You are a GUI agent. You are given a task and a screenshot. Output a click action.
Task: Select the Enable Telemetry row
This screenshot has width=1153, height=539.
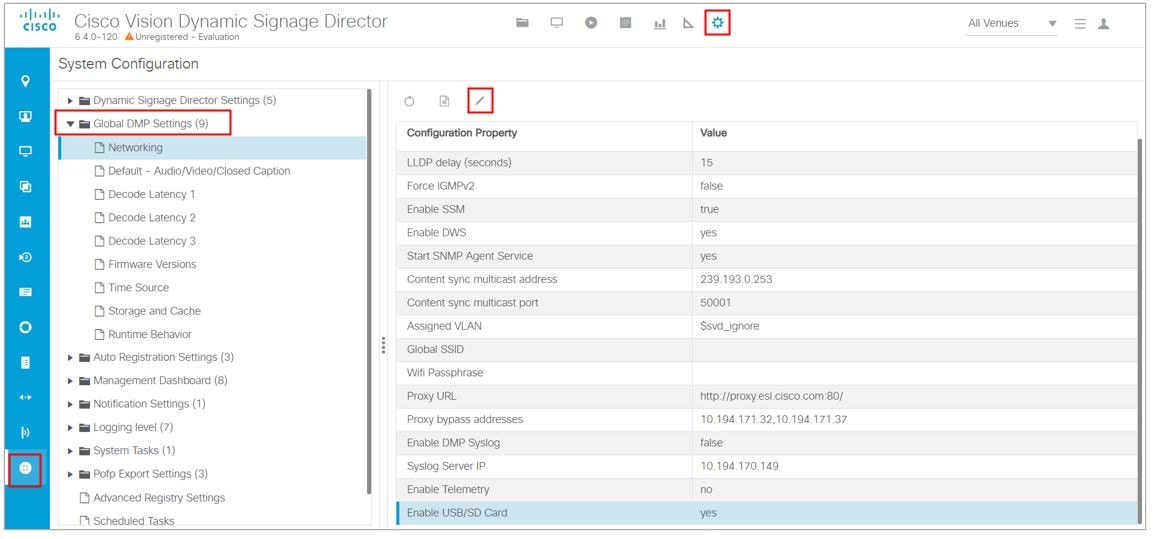(767, 490)
